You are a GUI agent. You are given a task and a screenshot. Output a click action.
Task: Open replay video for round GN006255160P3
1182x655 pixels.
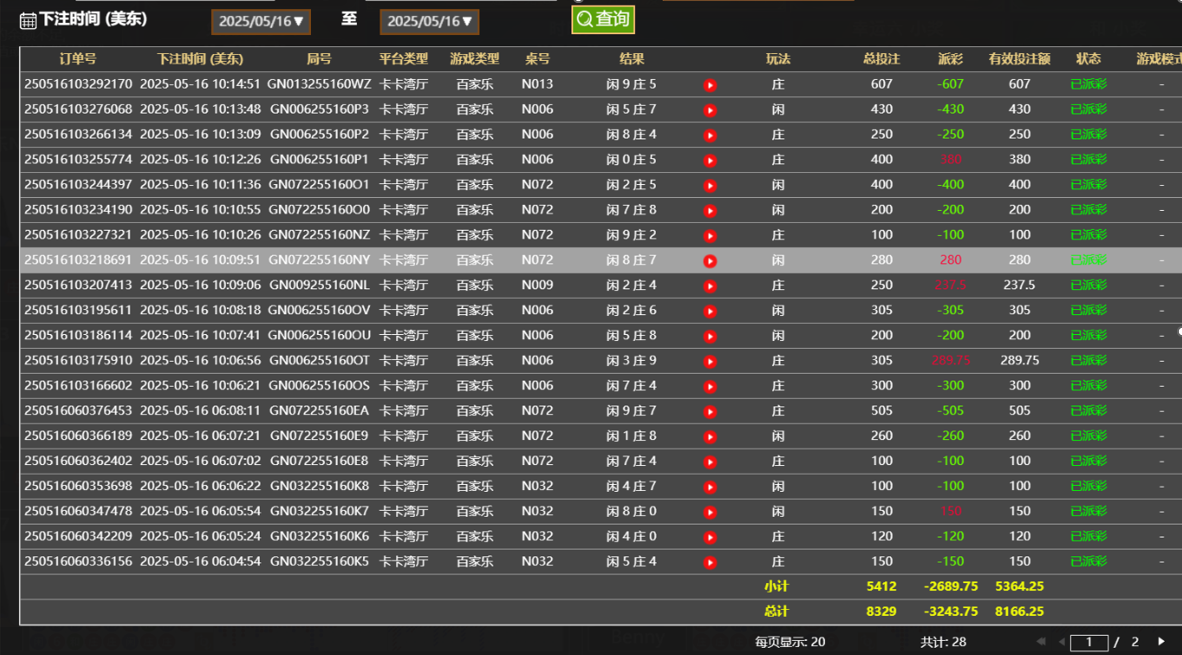pos(710,110)
